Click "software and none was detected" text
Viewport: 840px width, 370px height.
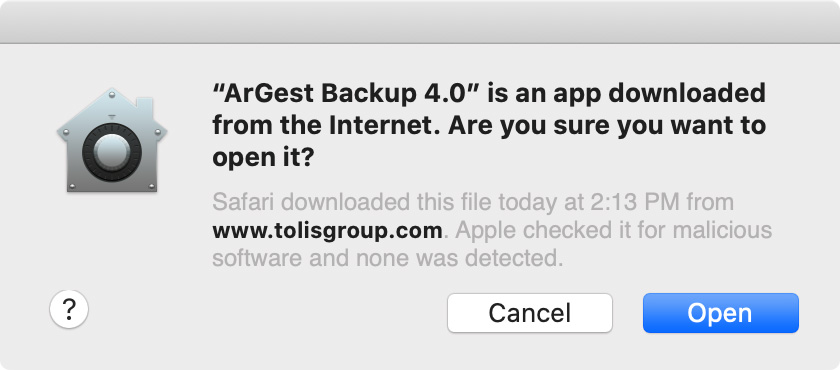[x=388, y=259]
